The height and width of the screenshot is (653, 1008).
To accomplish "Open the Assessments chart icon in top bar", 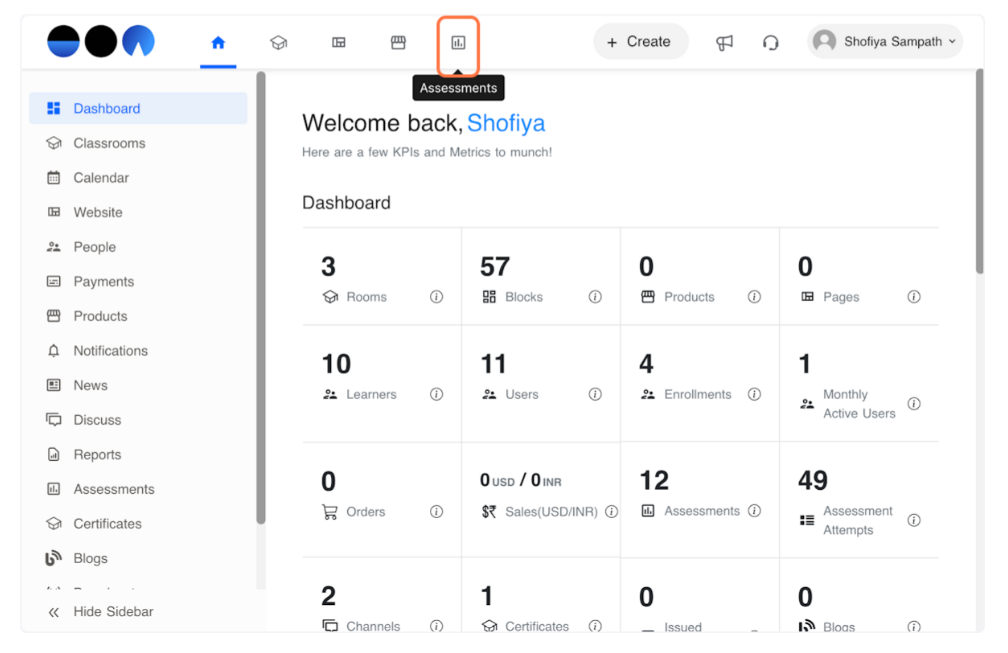I will coord(458,42).
